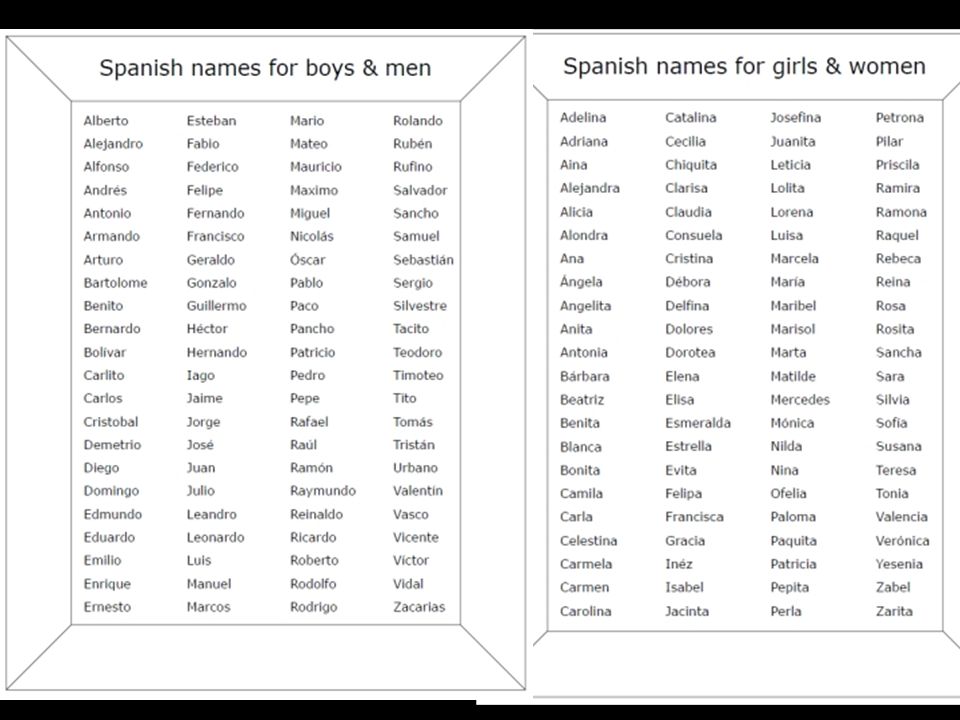Select the name Celestina
The width and height of the screenshot is (960, 720).
pyautogui.click(x=588, y=541)
